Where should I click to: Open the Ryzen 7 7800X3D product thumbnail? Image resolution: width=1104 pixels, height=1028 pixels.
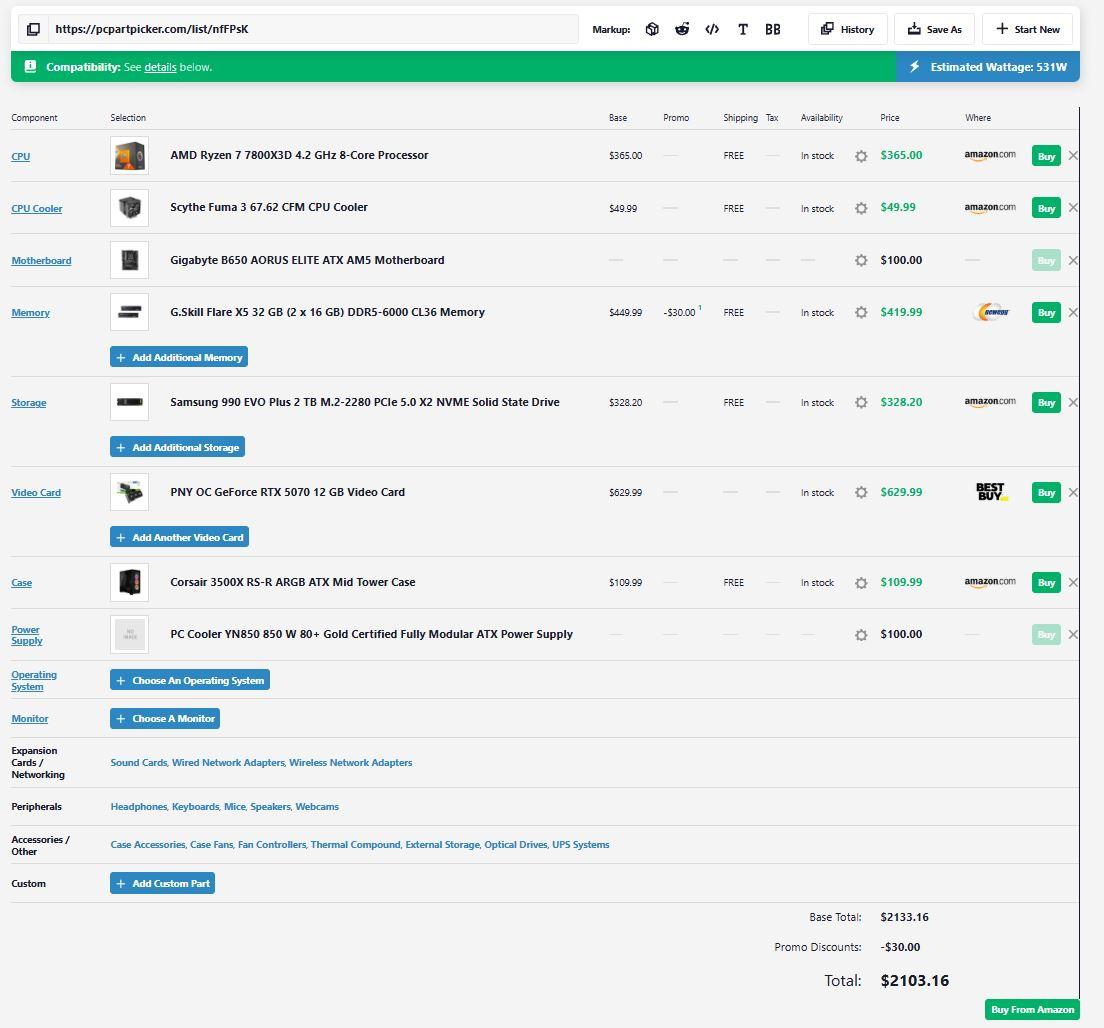click(x=130, y=156)
